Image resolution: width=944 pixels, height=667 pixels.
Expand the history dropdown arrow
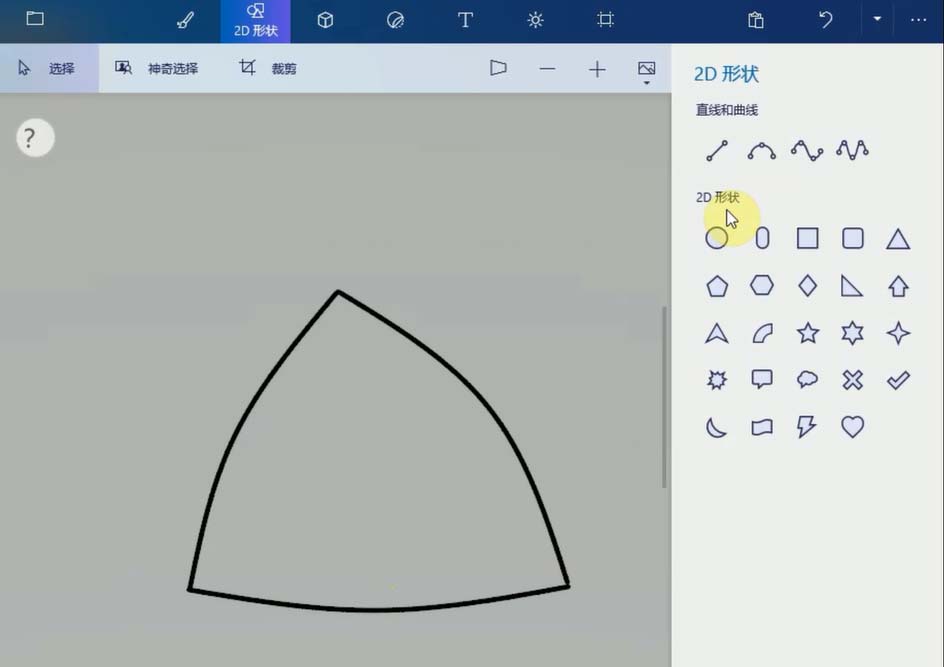point(877,19)
